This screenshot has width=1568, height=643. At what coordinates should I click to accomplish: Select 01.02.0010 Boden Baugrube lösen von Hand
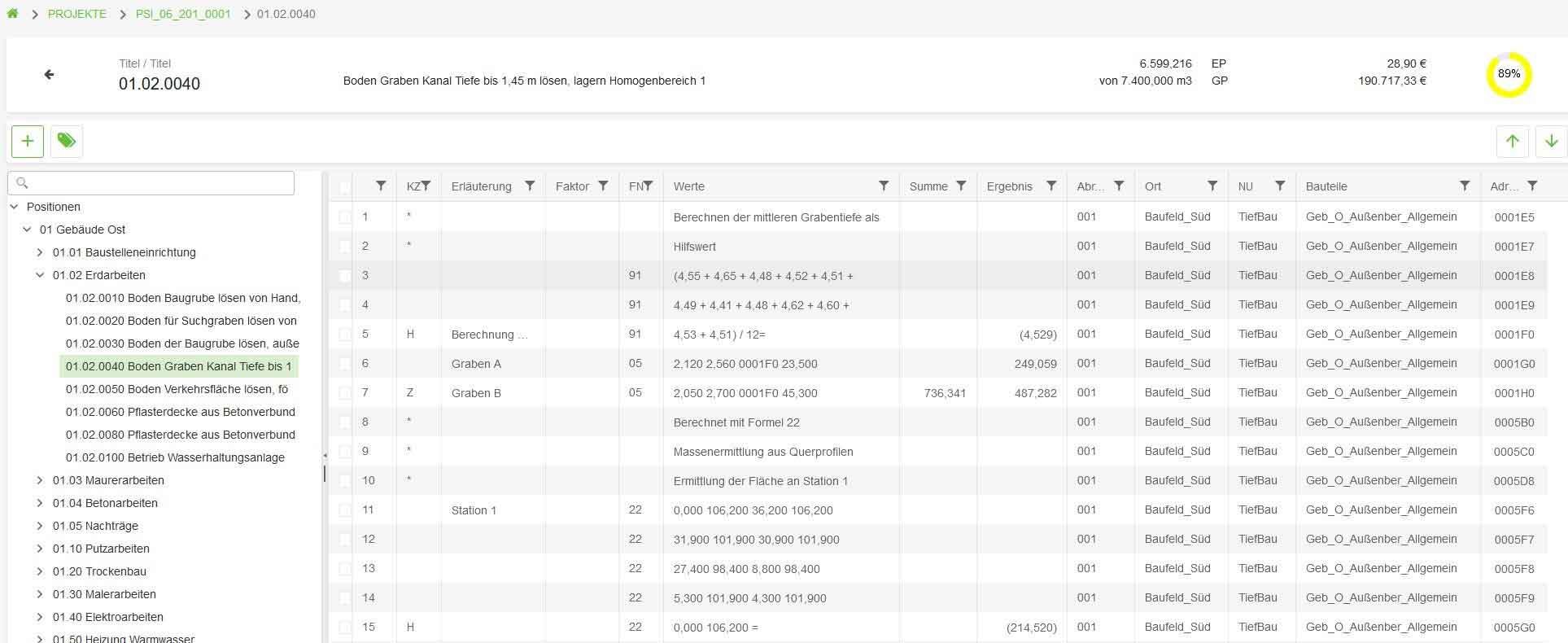pyautogui.click(x=183, y=298)
